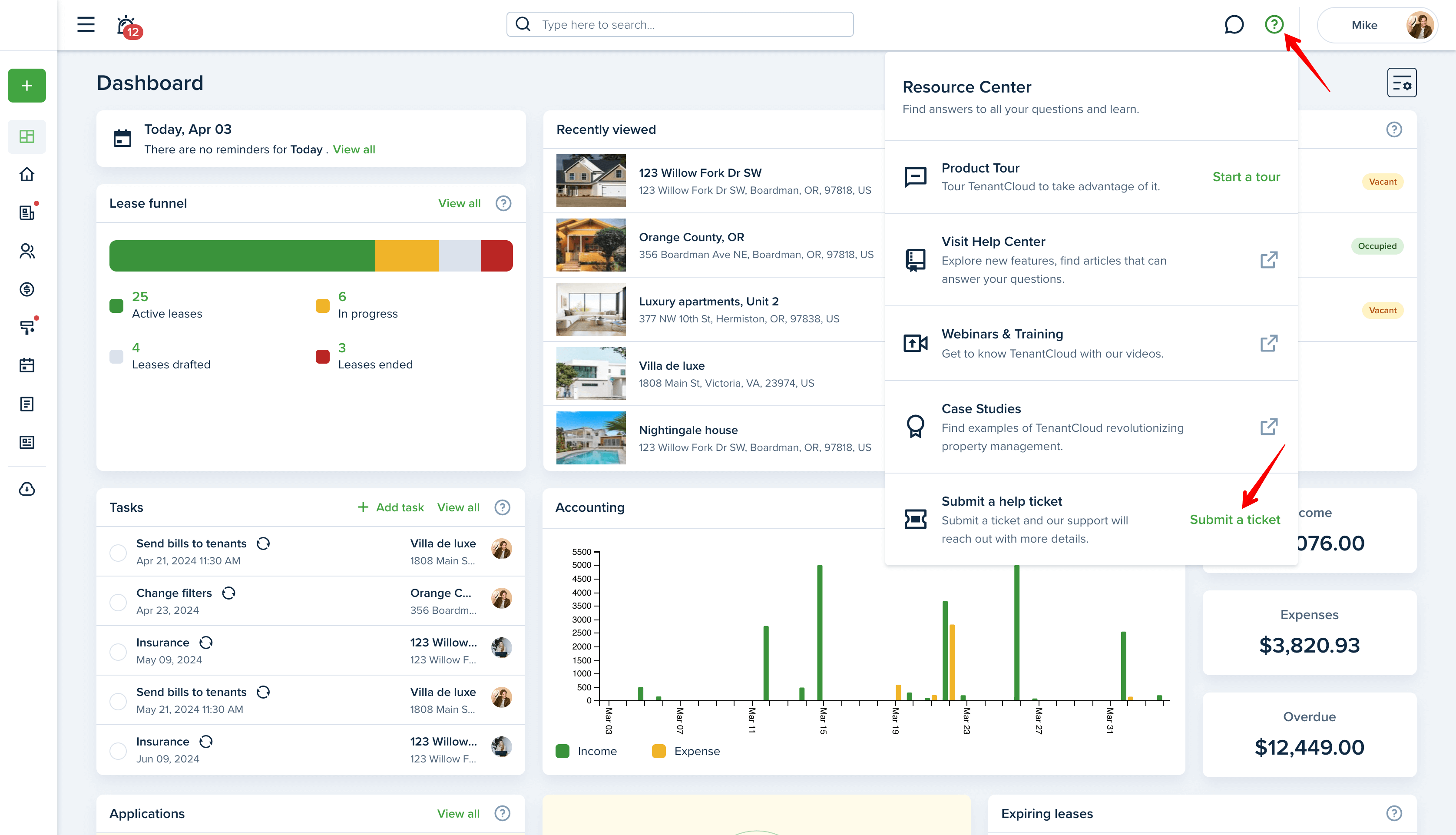Open the calendar sidebar icon
The height and width of the screenshot is (835, 1456).
point(26,365)
